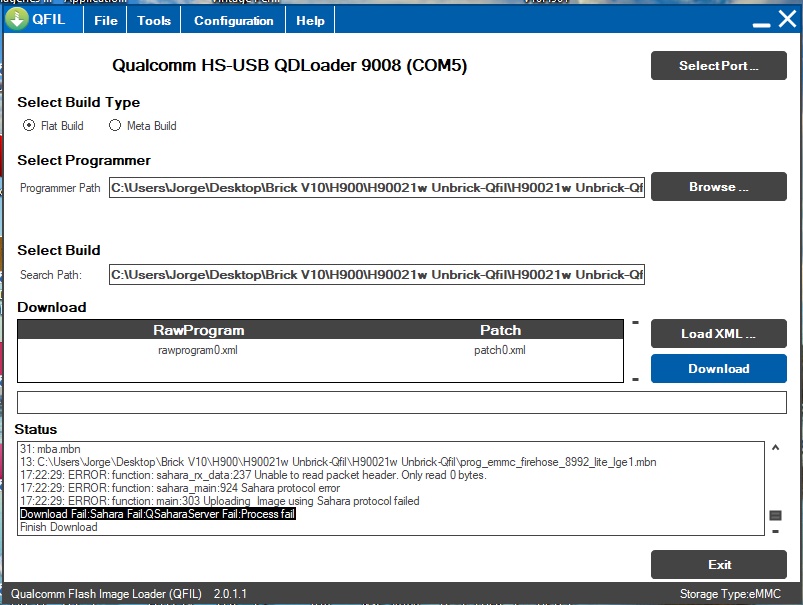
Task: Select the rawprogram0.xml entry
Action: [198, 350]
